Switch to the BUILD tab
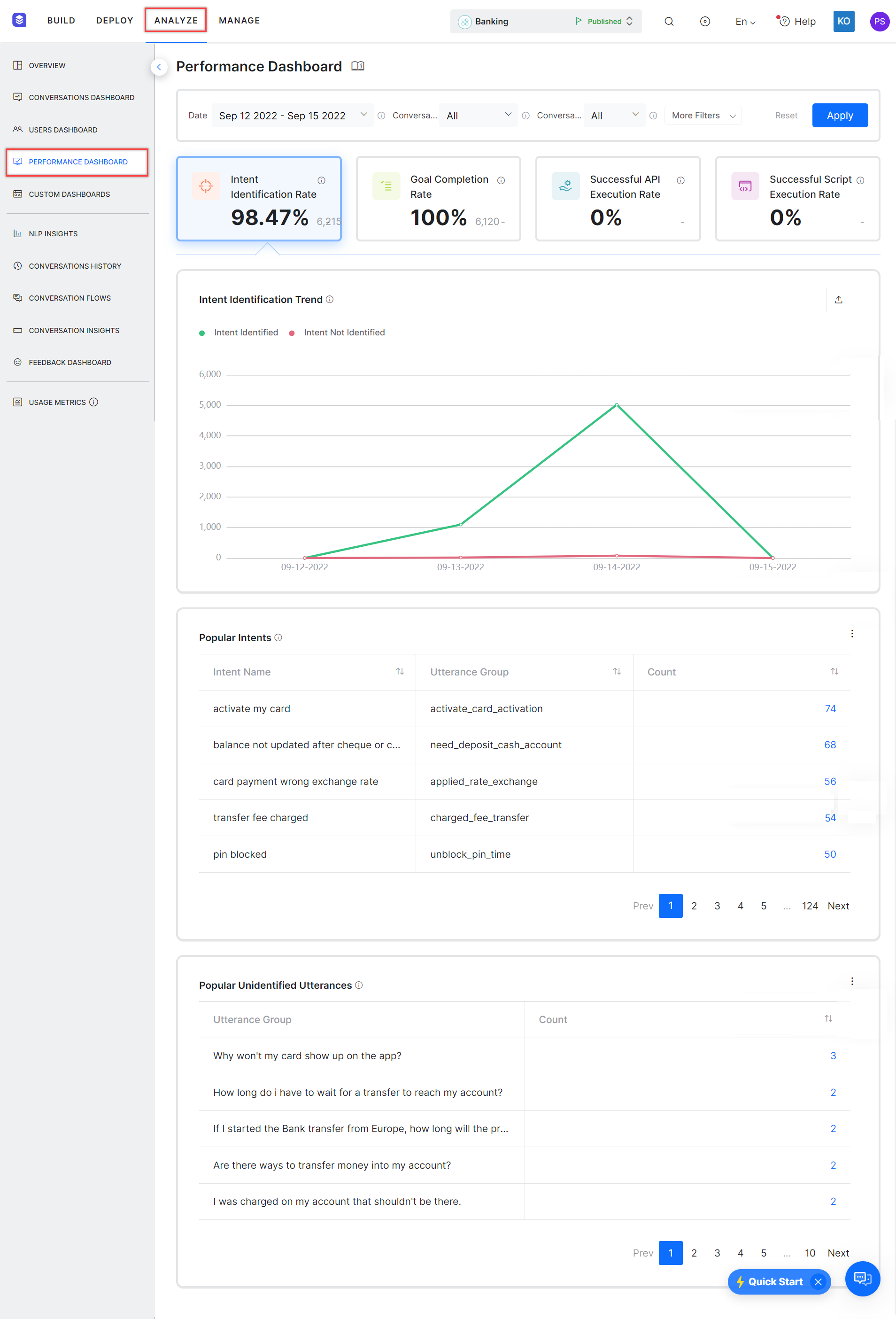This screenshot has width=896, height=1319. (x=62, y=20)
